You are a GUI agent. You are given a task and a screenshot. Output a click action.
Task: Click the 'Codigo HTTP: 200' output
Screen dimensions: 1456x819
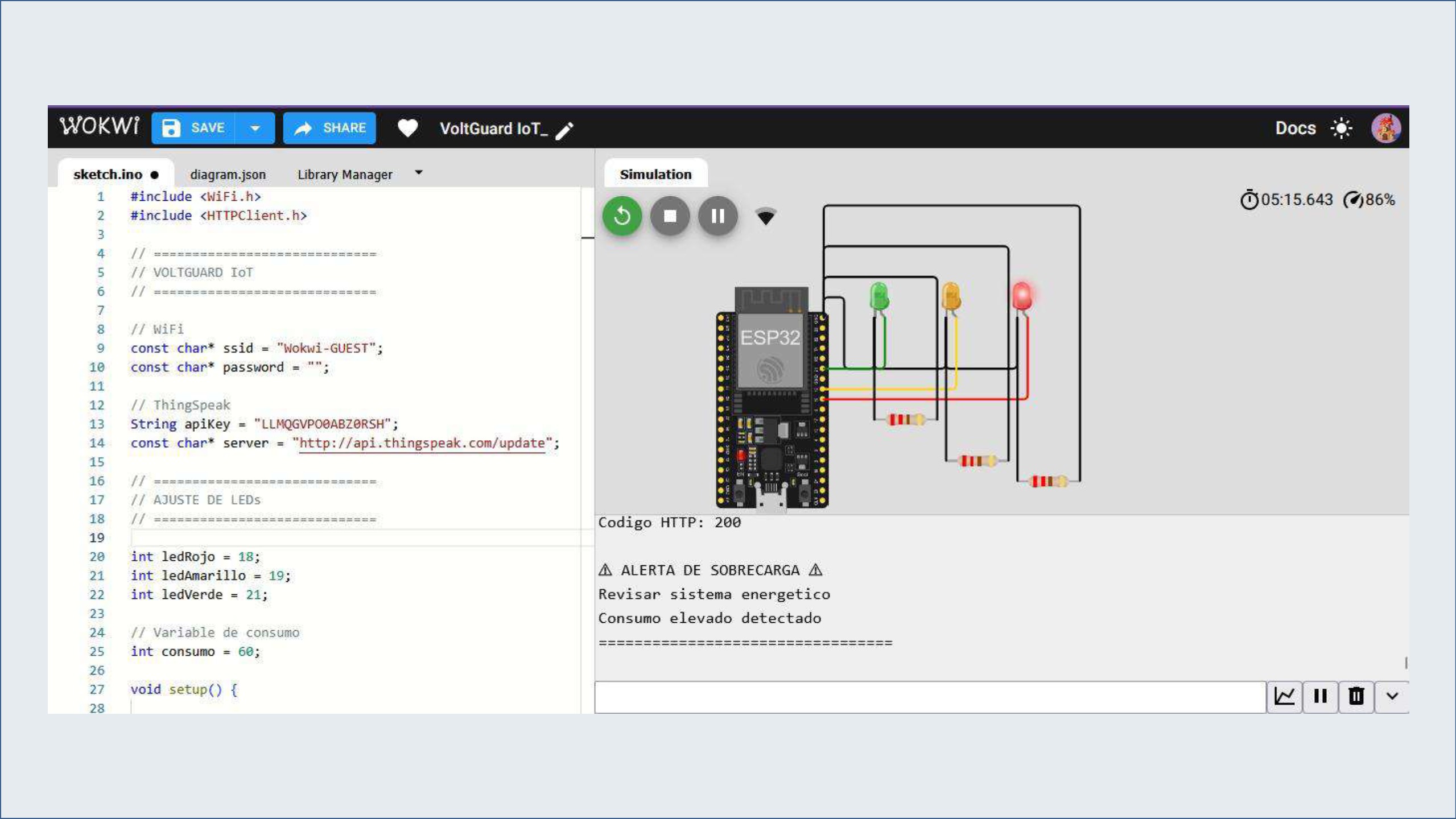coord(670,523)
